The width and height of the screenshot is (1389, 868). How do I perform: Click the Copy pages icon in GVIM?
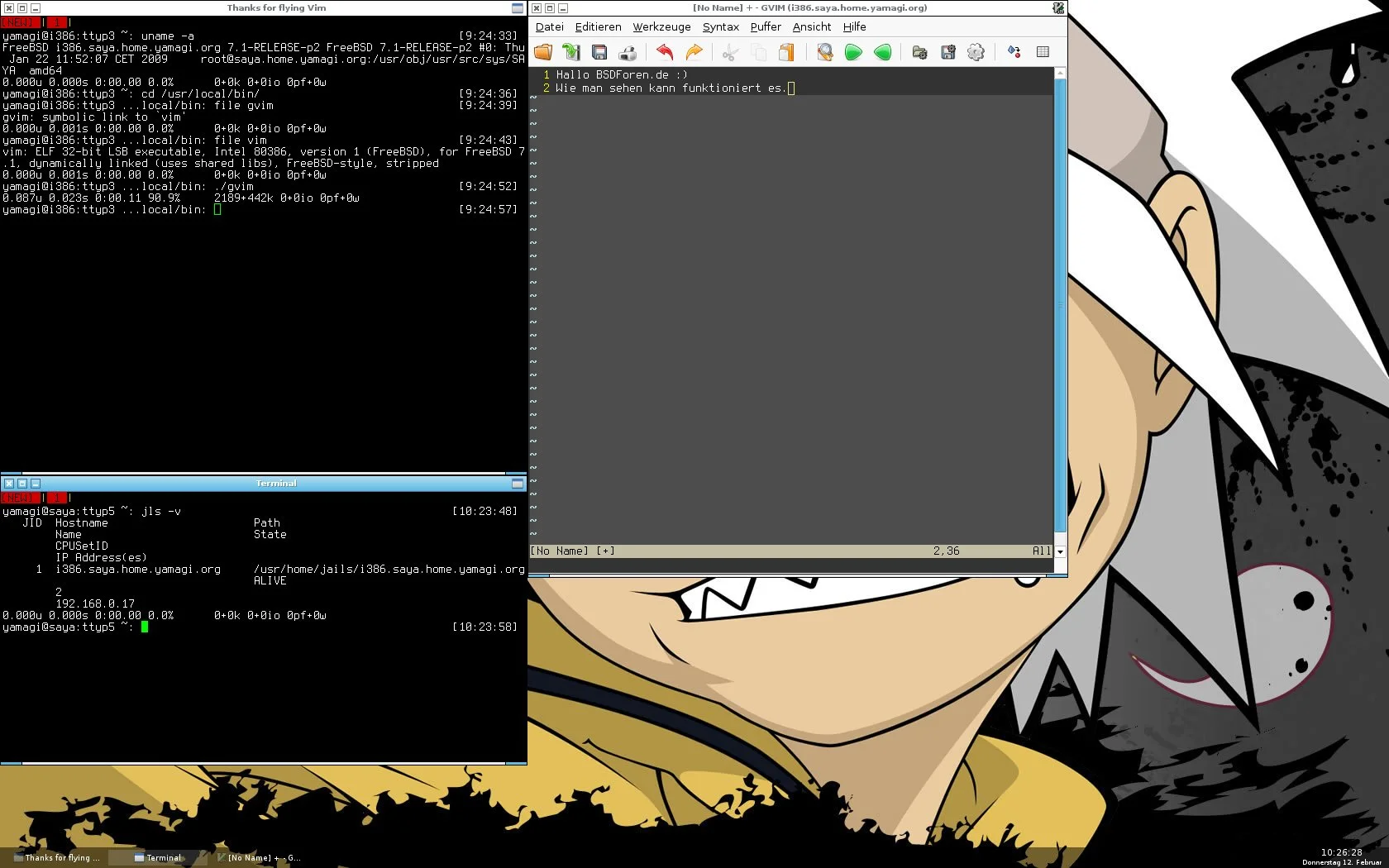(758, 52)
